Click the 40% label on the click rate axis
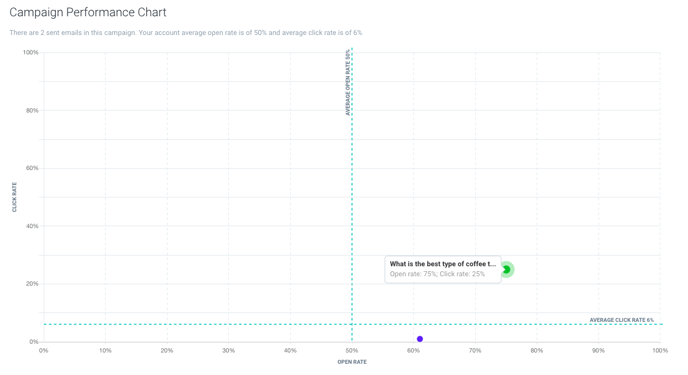This screenshot has height=375, width=688. tap(32, 226)
